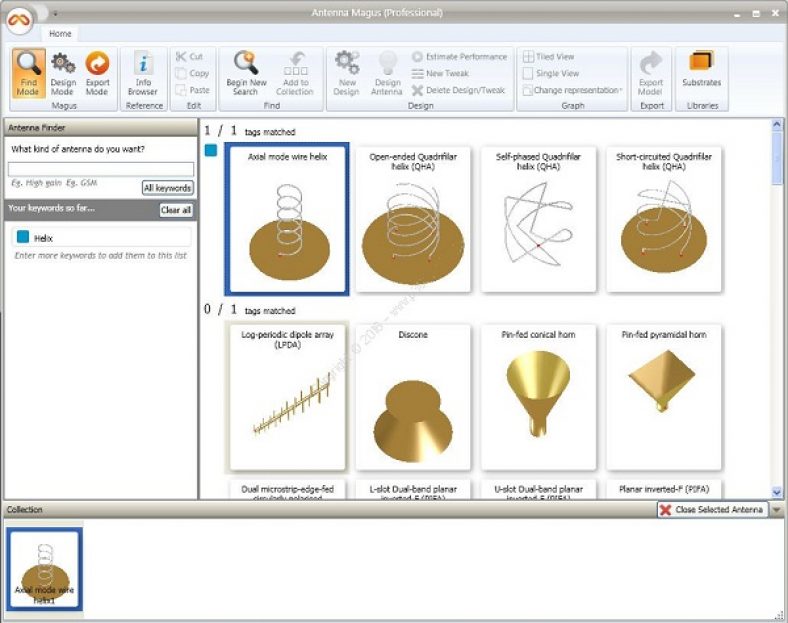The height and width of the screenshot is (623, 788).
Task: Click the blue tag square beside tags matched
Action: coord(210,151)
